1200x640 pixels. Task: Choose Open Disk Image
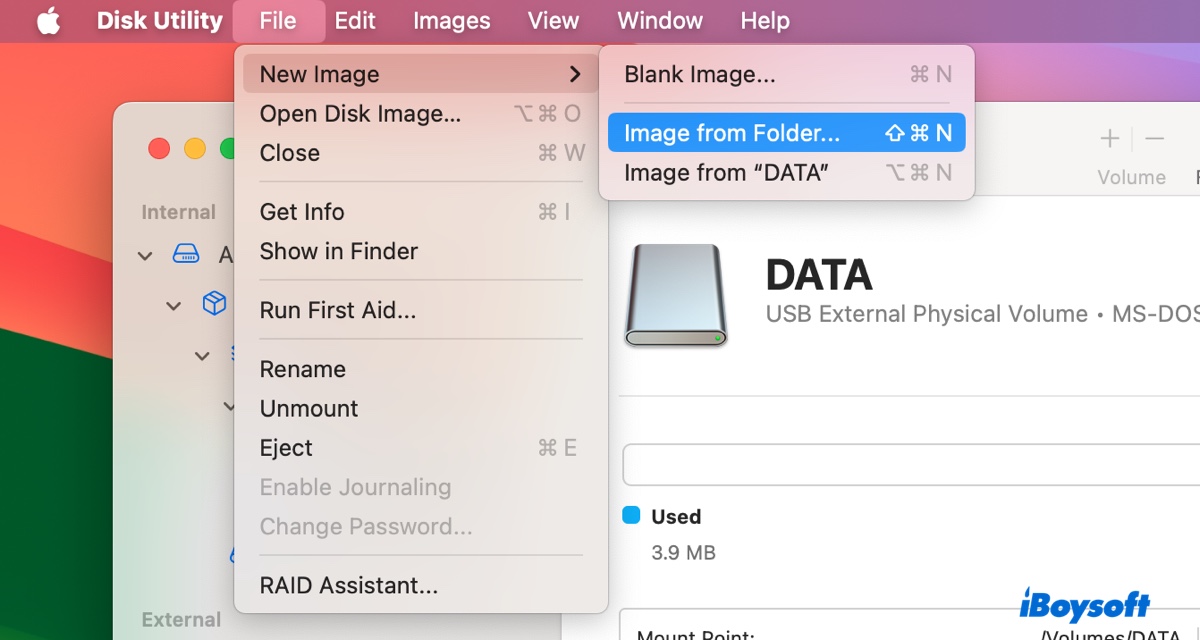click(361, 113)
